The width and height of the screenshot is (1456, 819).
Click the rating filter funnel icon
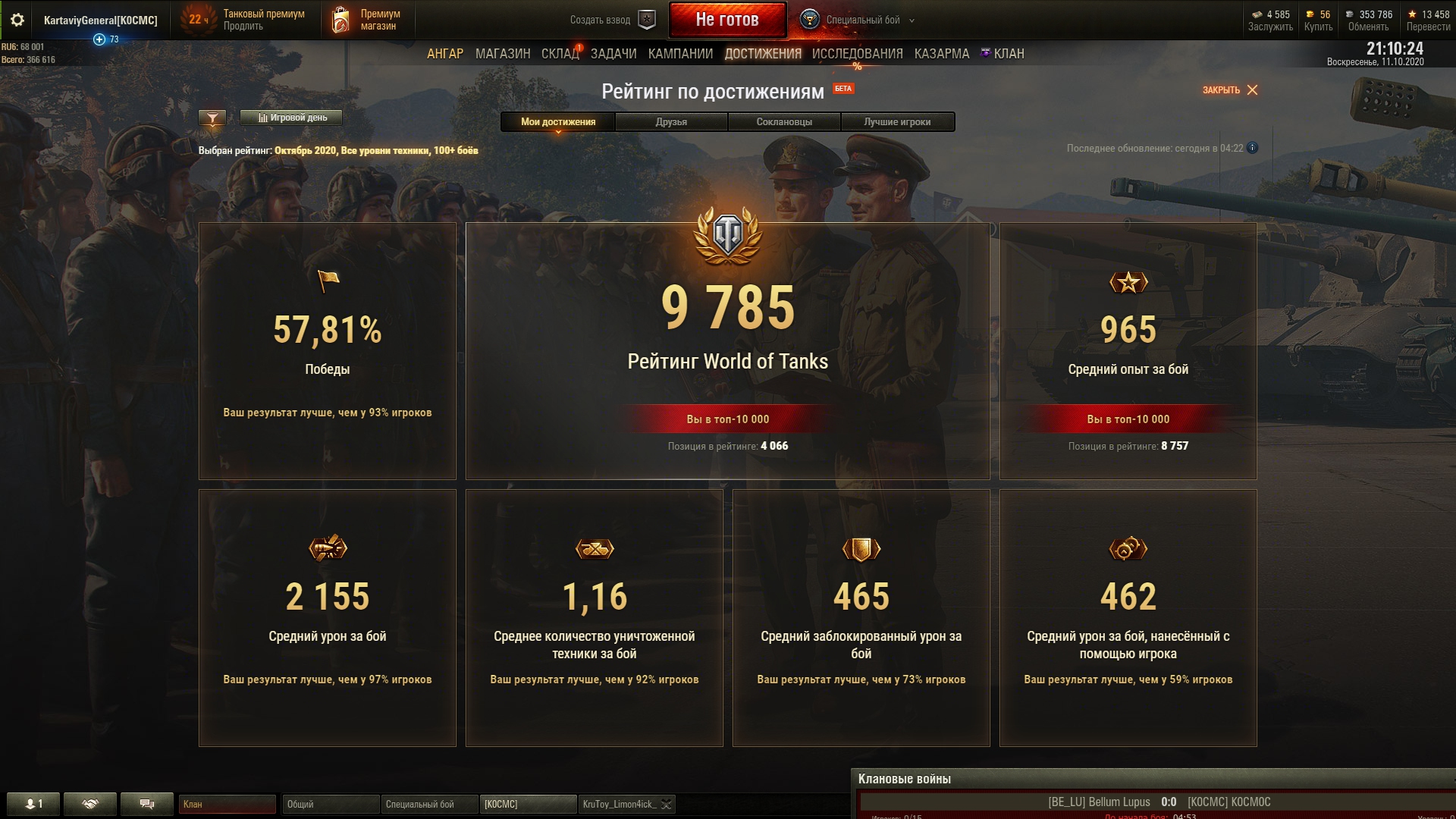[x=212, y=118]
